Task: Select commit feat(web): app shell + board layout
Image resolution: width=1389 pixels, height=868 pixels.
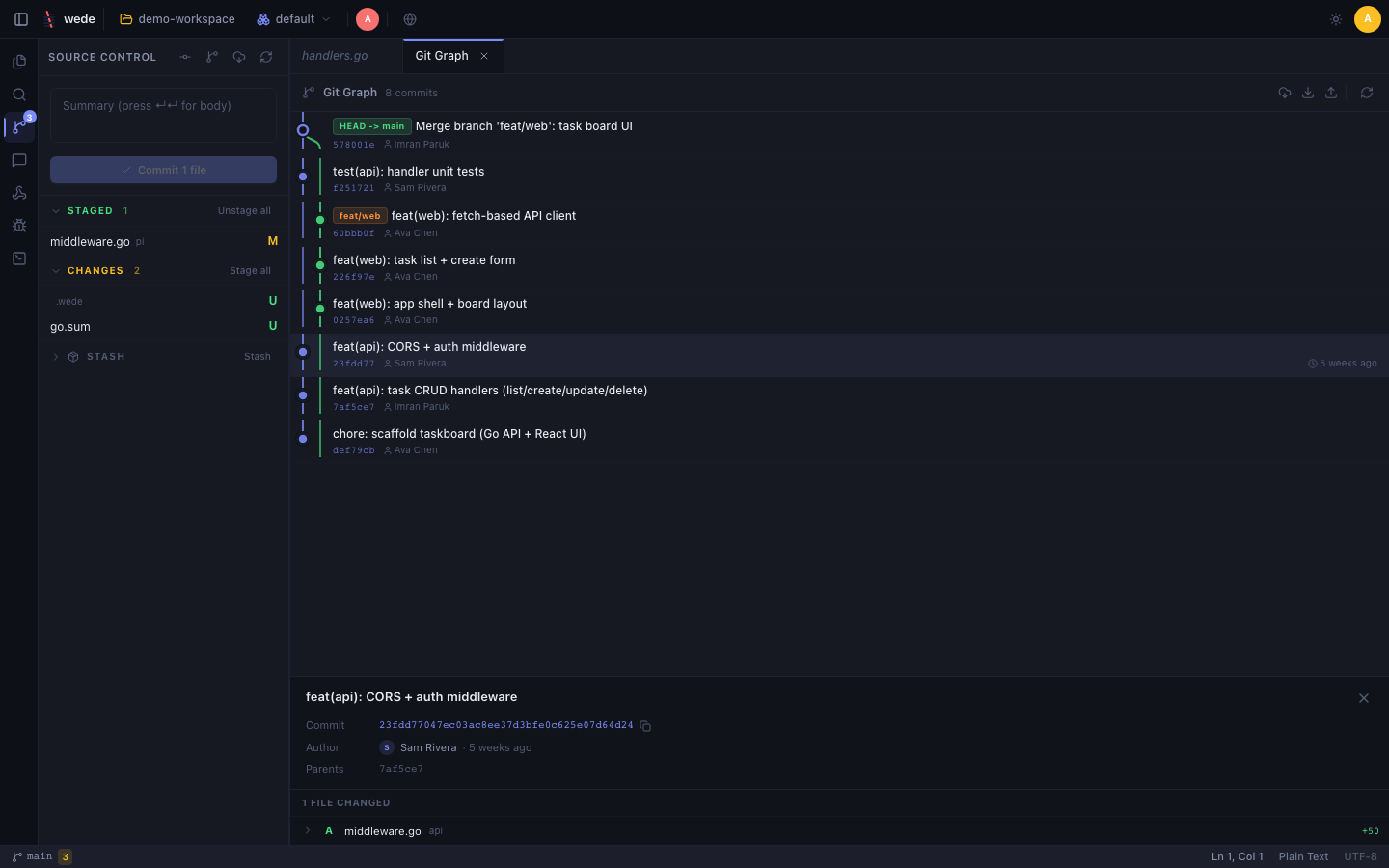Action: click(x=839, y=311)
